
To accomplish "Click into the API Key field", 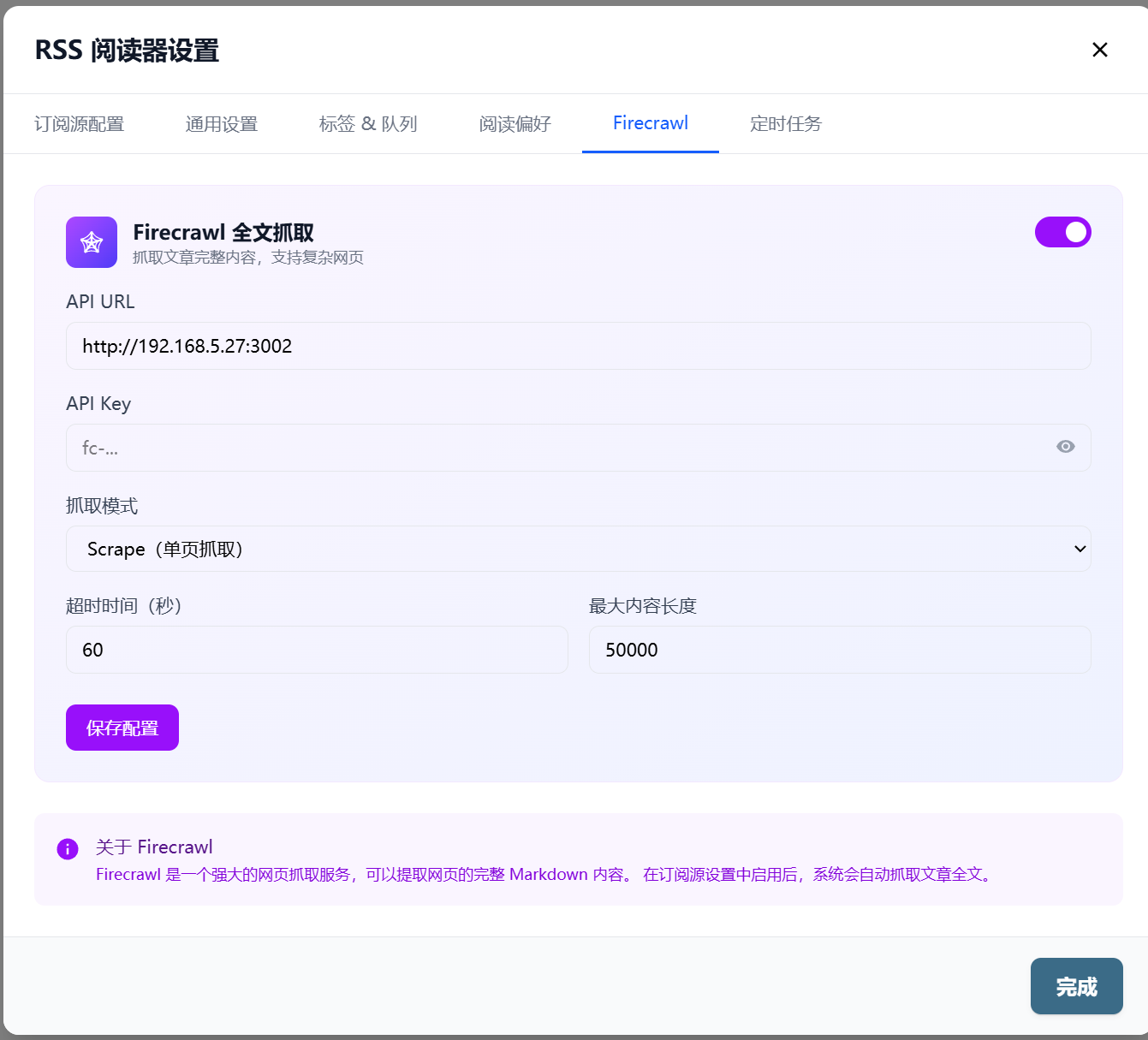I will 579,448.
